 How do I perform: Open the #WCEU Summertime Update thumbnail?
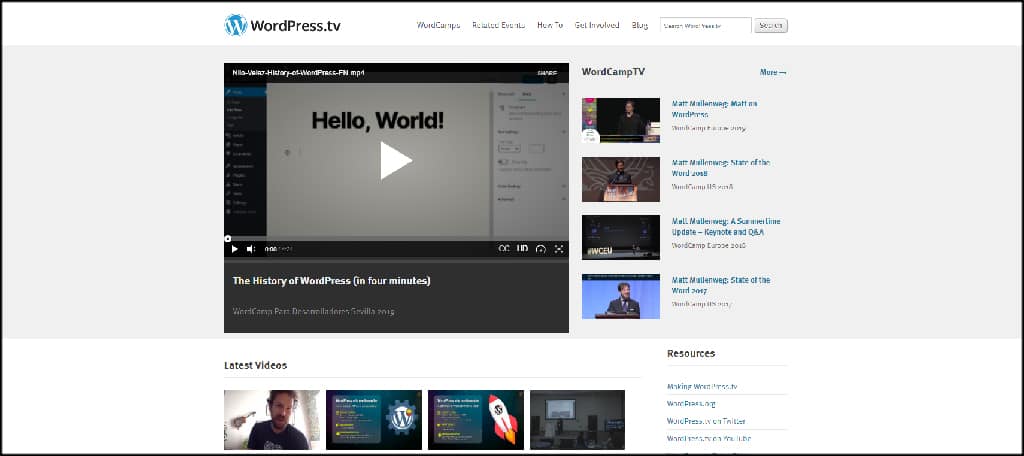click(620, 237)
